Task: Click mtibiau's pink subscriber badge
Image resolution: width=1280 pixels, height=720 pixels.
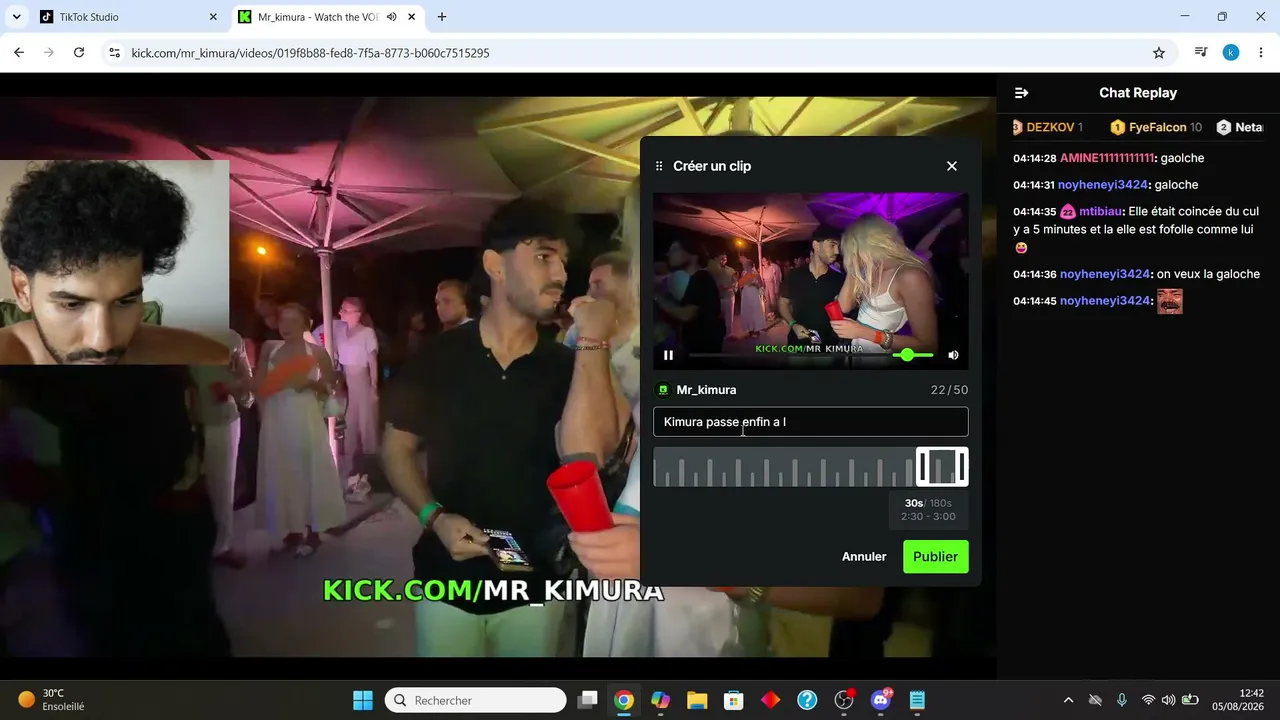Action: coord(1068,212)
